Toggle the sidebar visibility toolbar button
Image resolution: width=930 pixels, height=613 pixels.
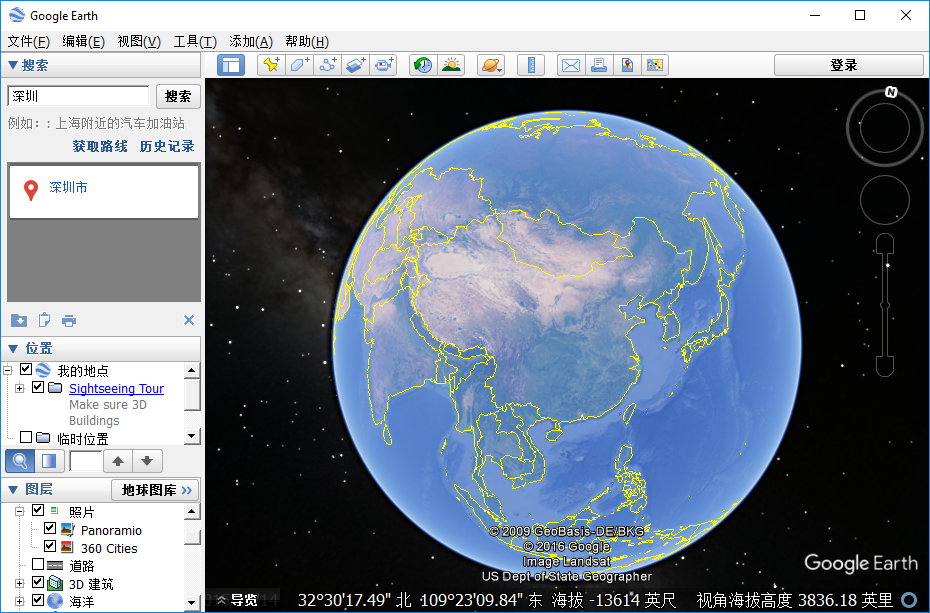pos(231,65)
